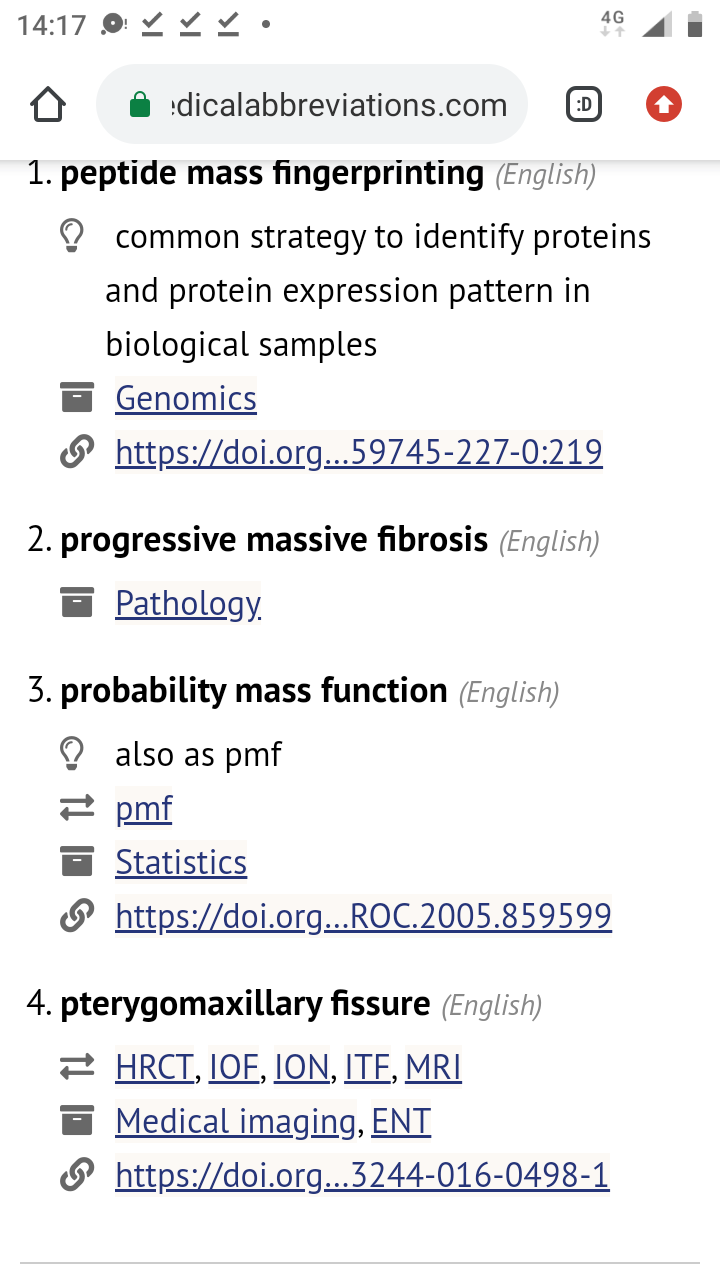Open the HRCT abbreviation link

[155, 1067]
